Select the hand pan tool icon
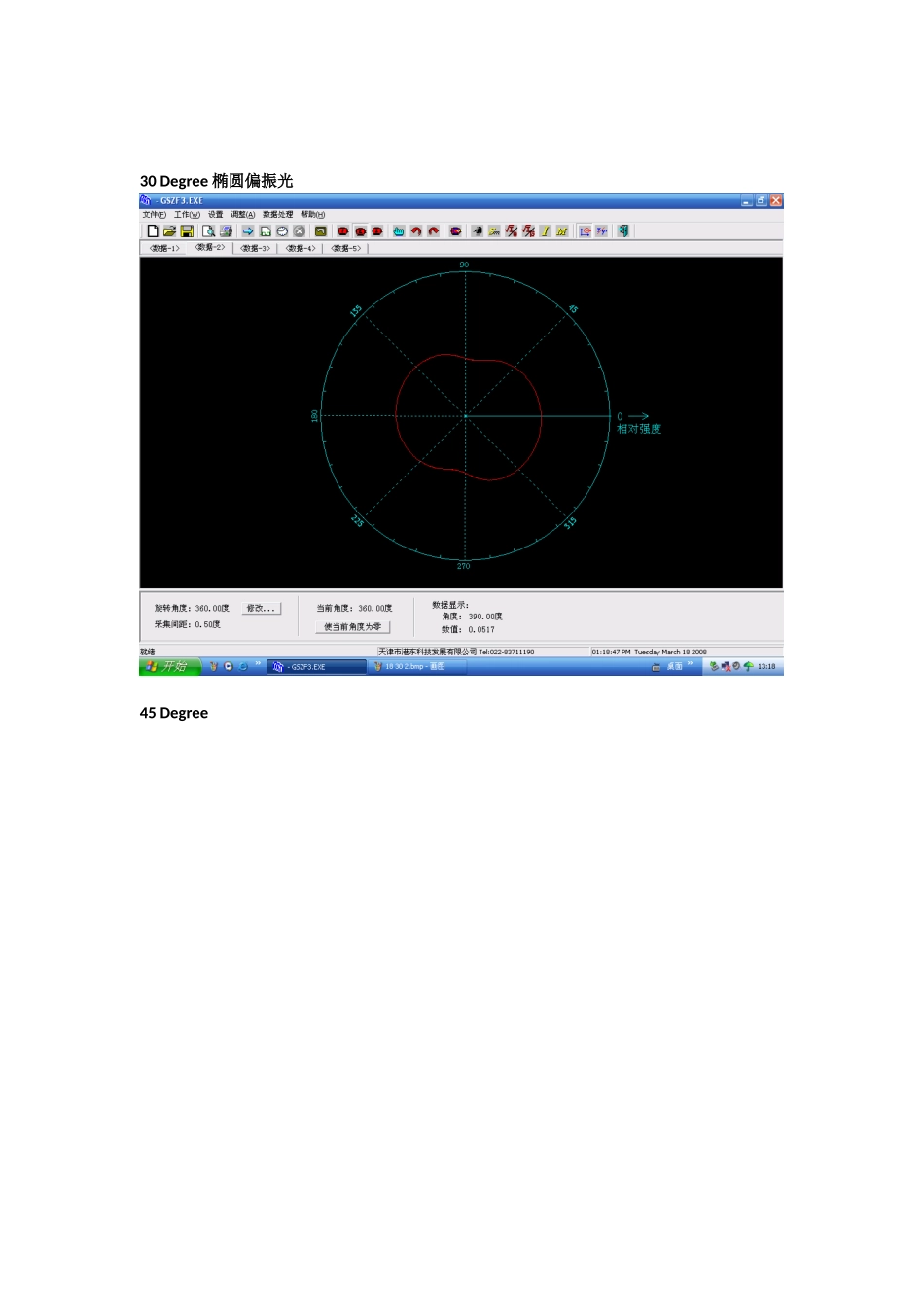The width and height of the screenshot is (924, 1307). 398,230
